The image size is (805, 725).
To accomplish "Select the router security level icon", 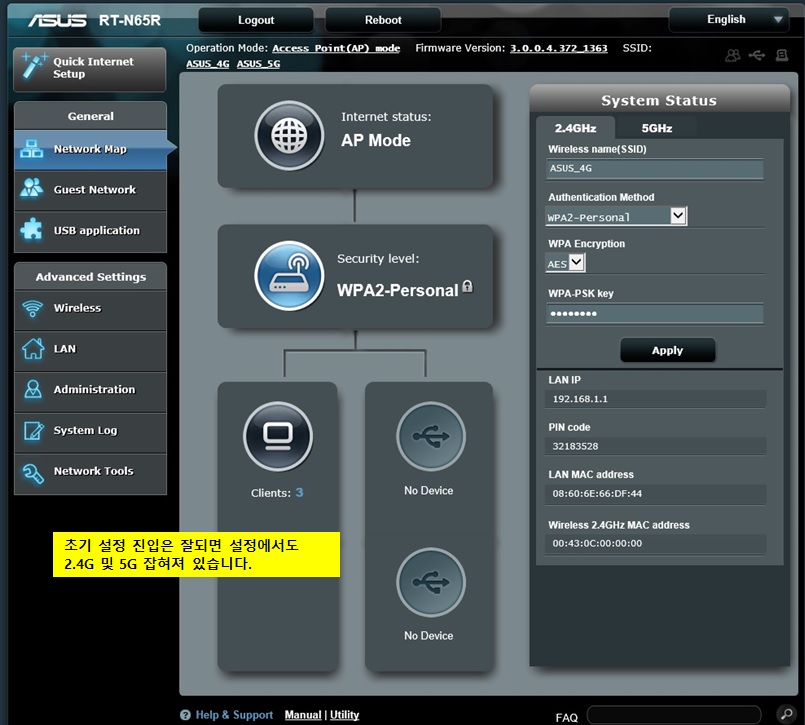I will point(289,276).
